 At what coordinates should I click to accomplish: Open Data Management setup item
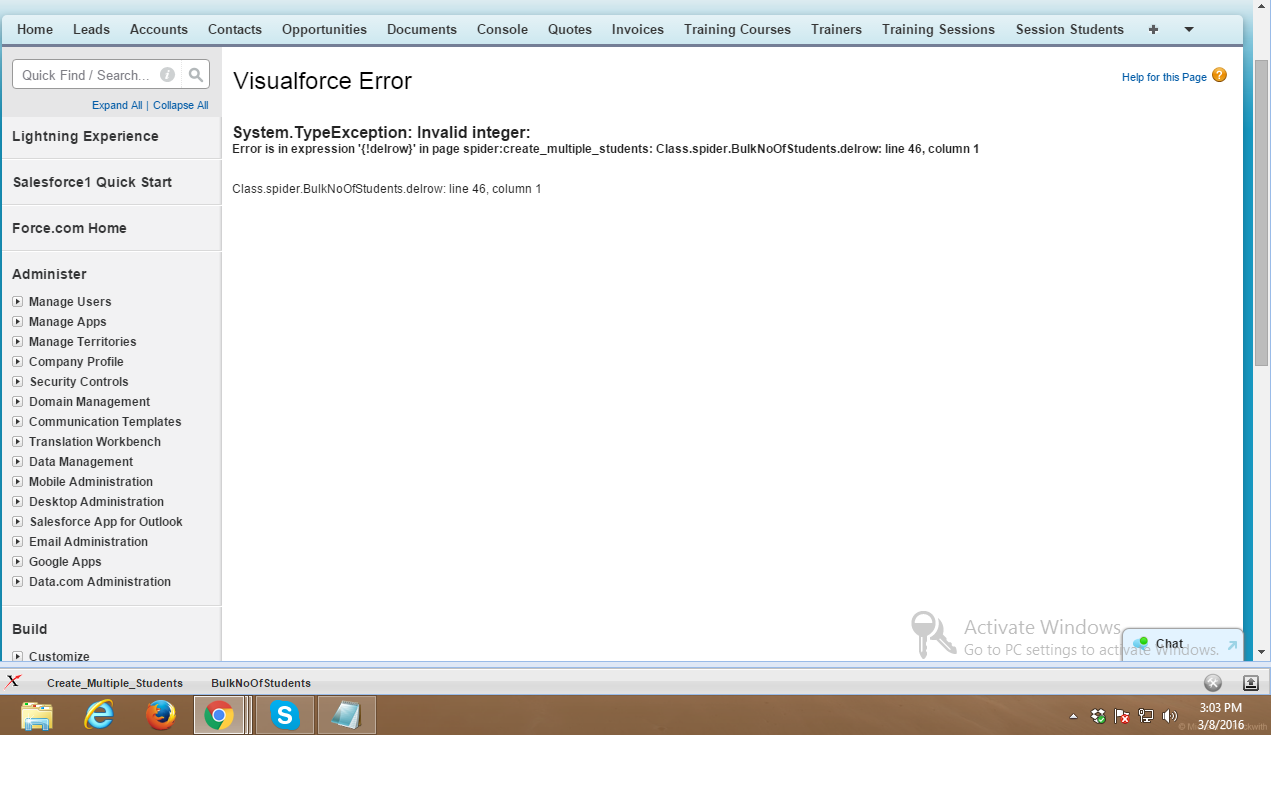pos(81,461)
